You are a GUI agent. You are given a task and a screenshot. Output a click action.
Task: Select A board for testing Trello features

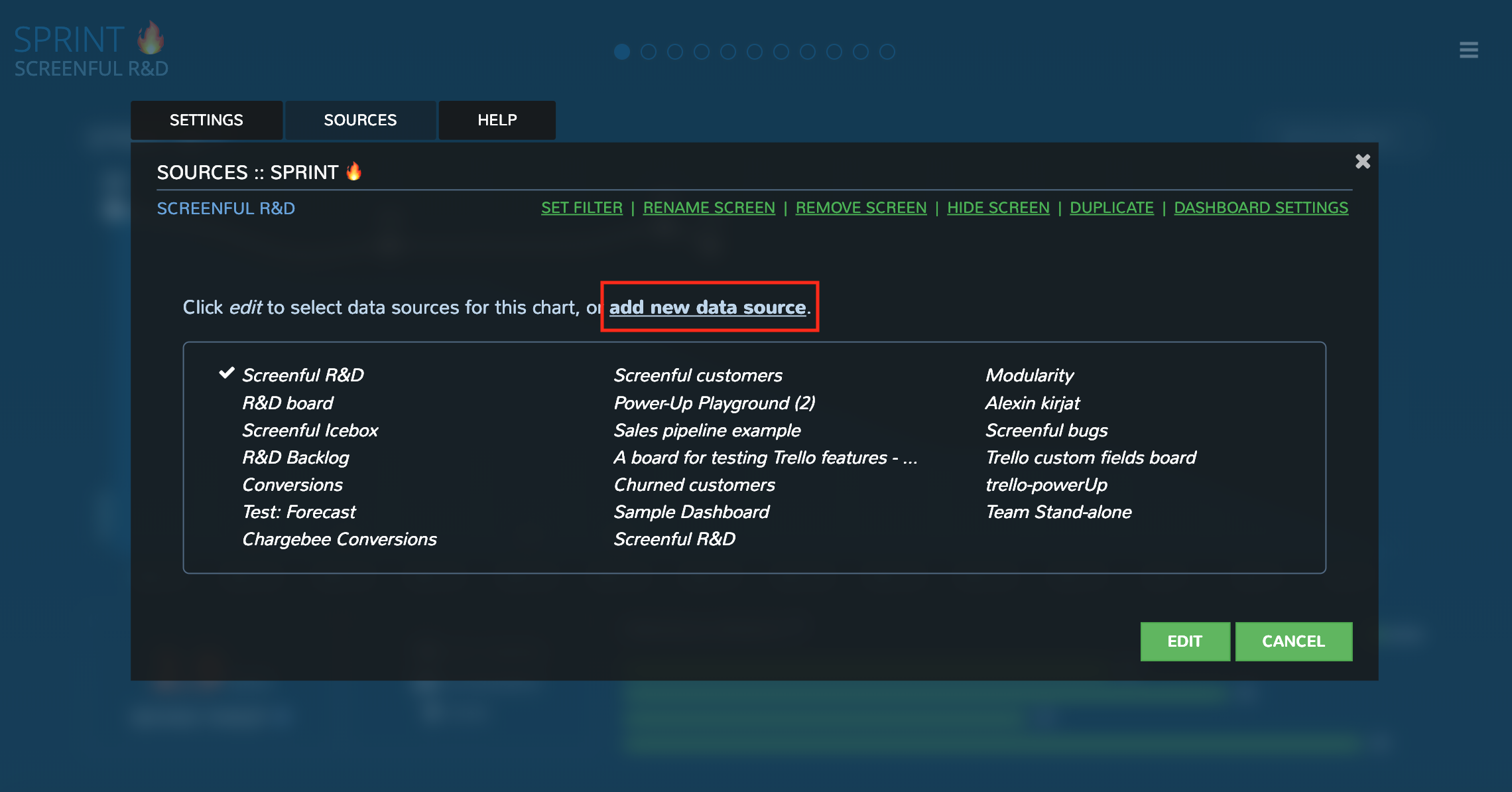765,457
